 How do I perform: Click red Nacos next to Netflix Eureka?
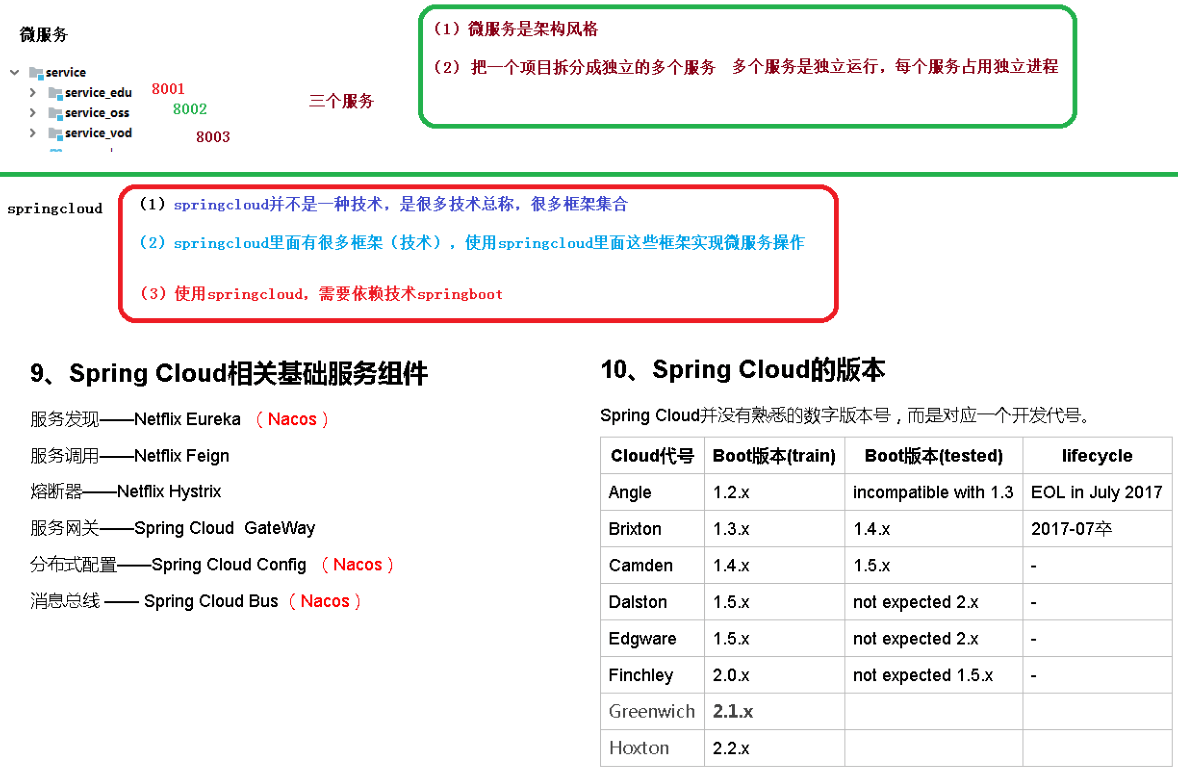click(292, 419)
